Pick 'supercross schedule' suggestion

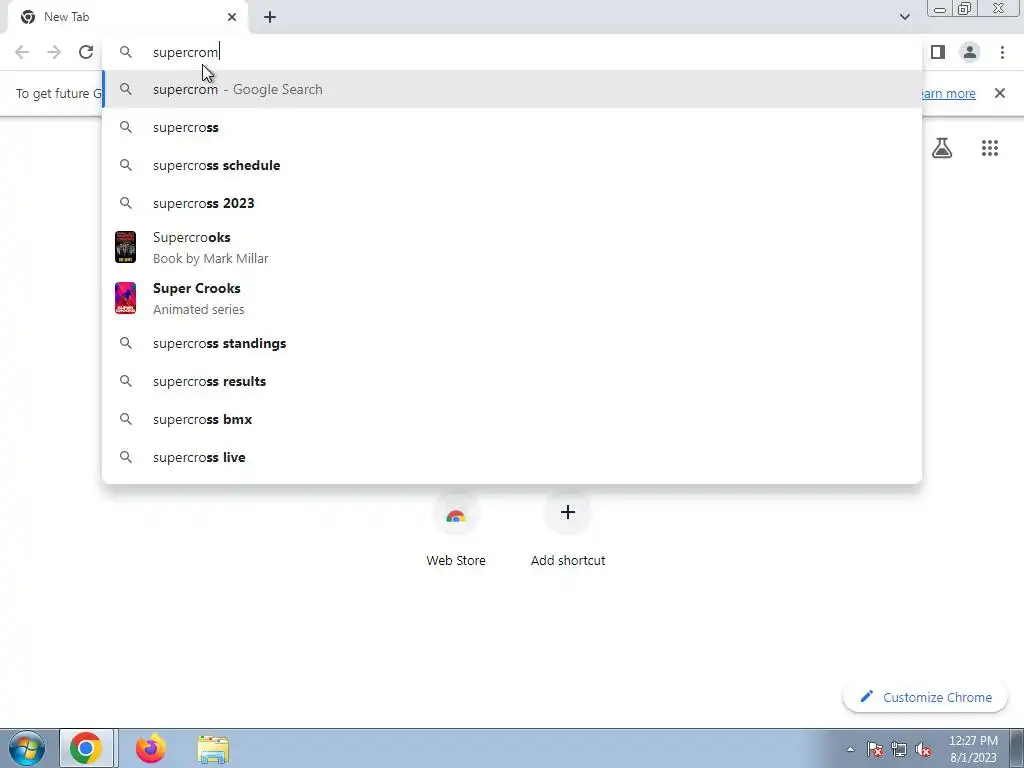(x=512, y=165)
